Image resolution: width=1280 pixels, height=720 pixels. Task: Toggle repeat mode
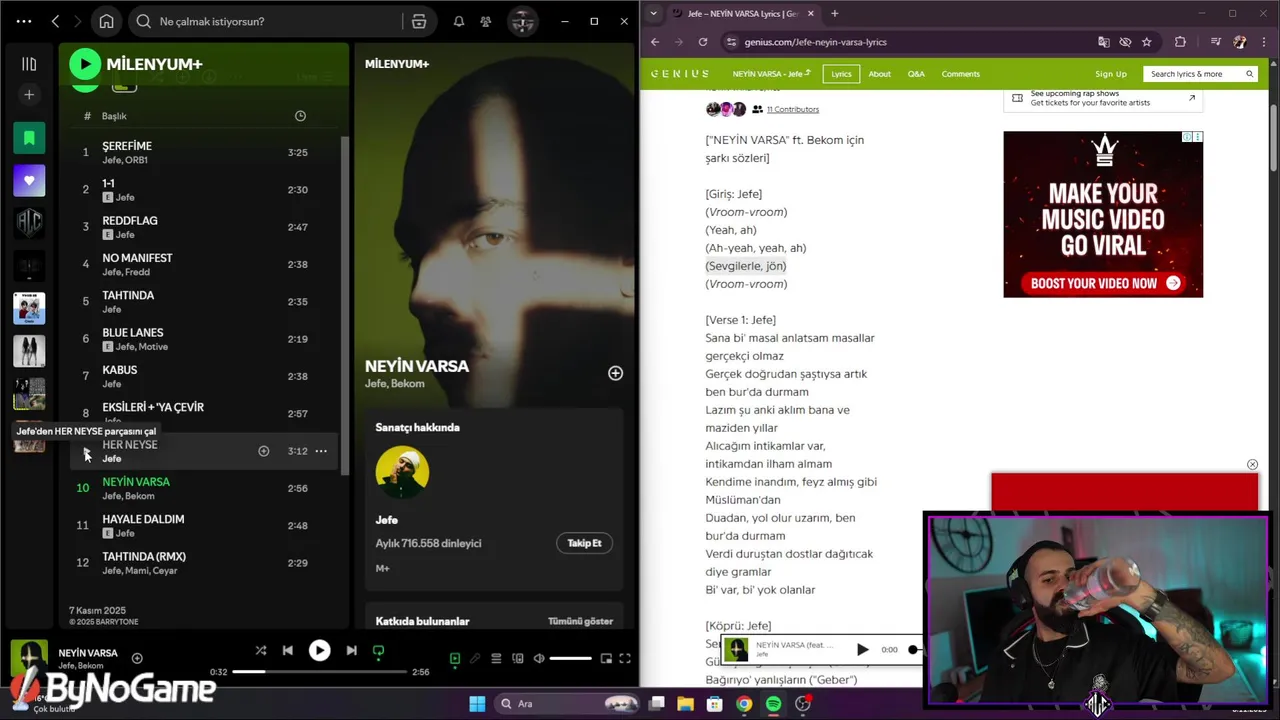[378, 650]
